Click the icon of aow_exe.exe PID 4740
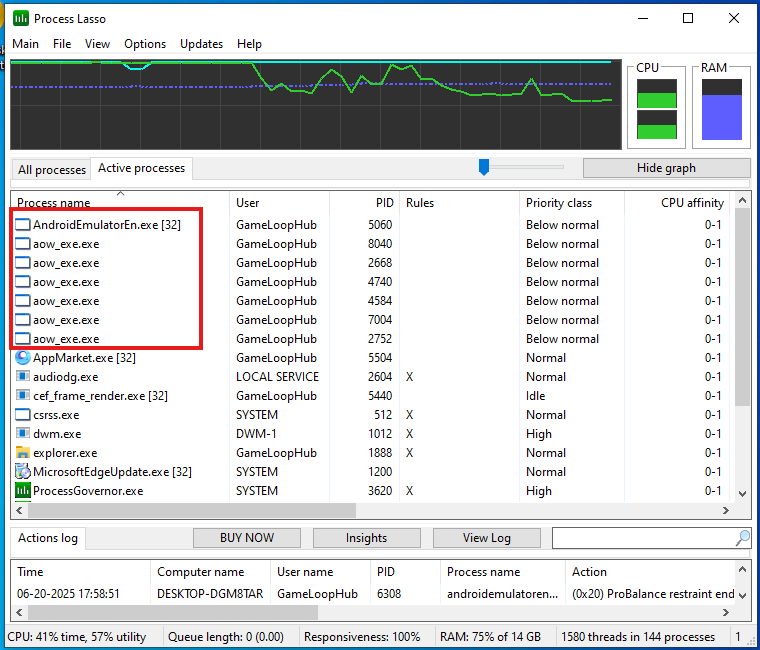This screenshot has height=650, width=760. pos(23,282)
